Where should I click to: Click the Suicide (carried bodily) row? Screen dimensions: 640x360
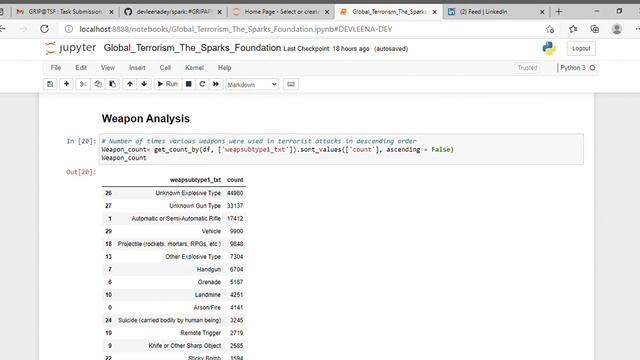click(x=173, y=320)
